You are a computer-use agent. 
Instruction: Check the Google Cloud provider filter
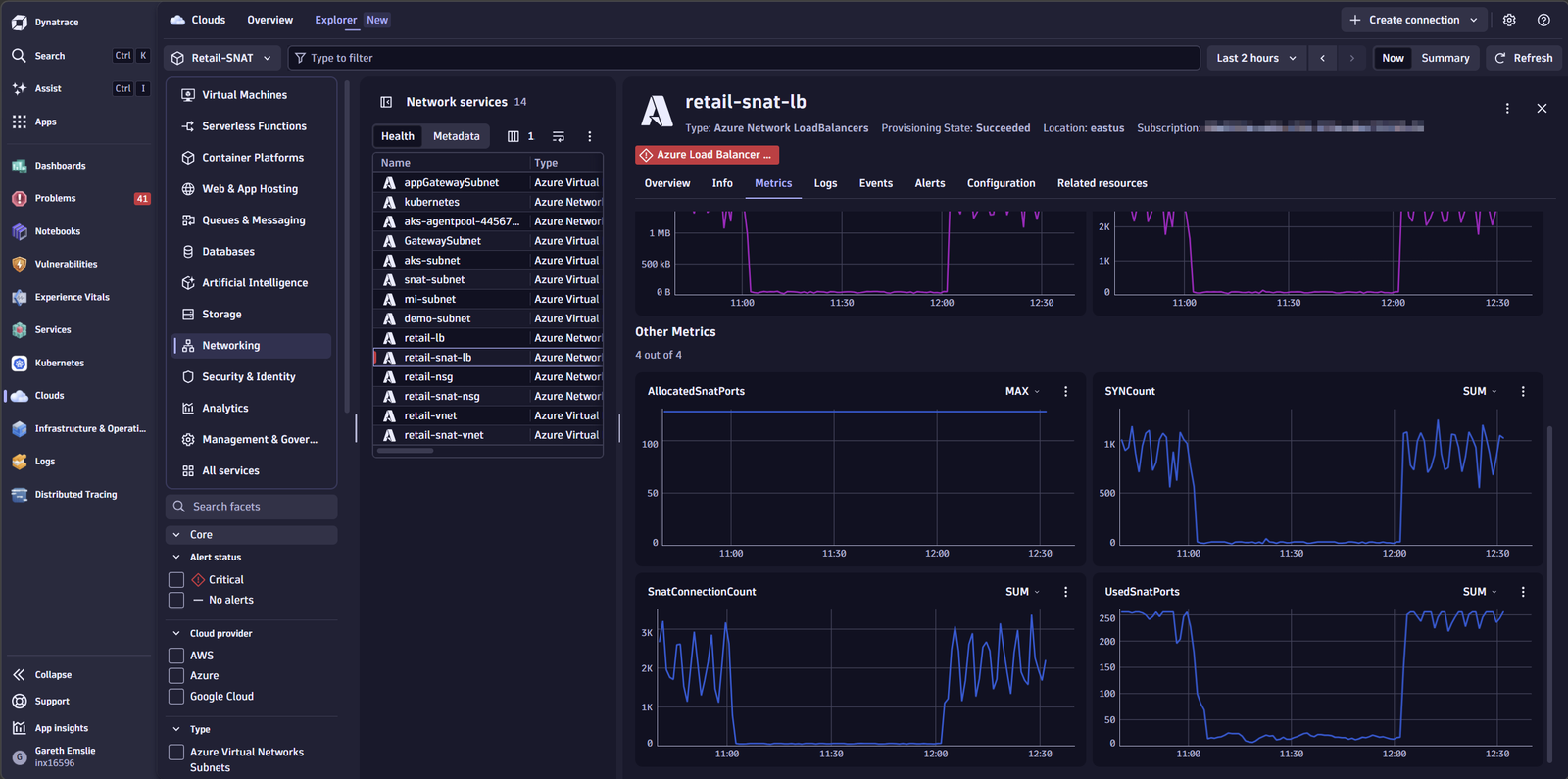[x=176, y=697]
